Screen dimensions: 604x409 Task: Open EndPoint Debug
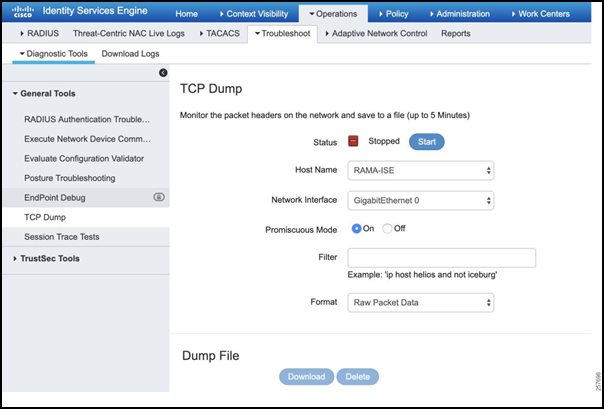pyautogui.click(x=55, y=198)
